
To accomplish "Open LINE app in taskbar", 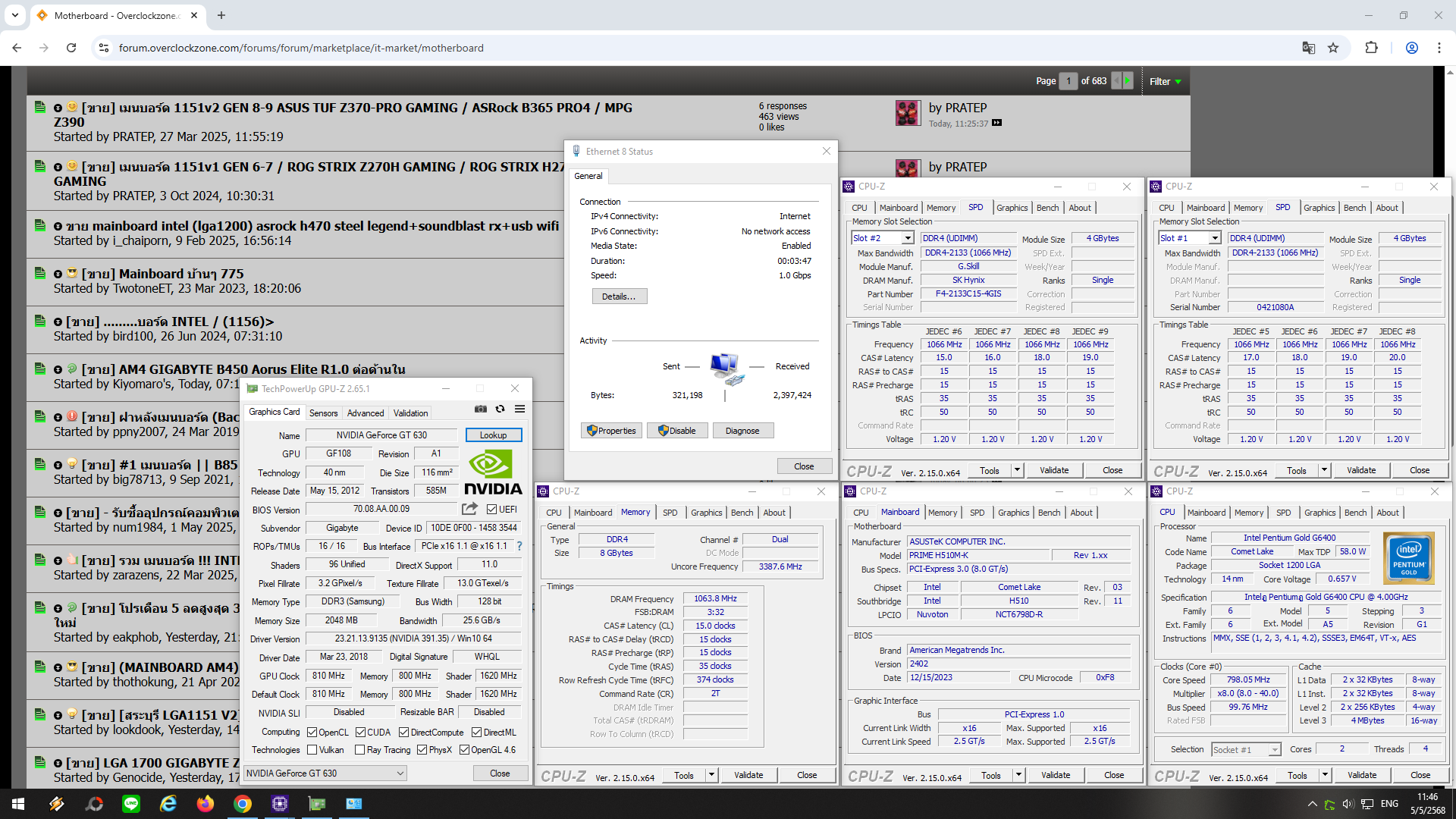I will 131,804.
